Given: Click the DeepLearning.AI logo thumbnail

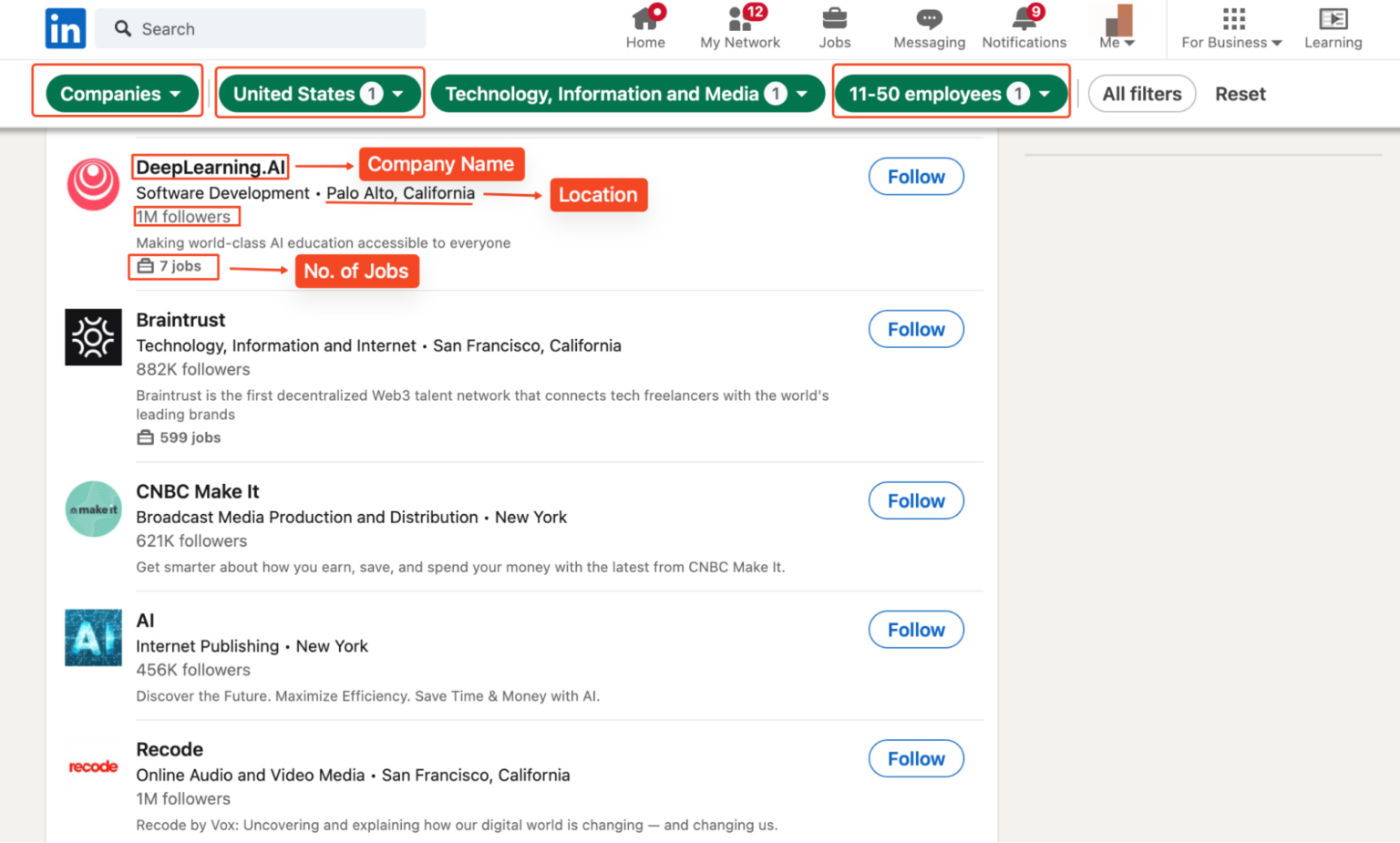Looking at the screenshot, I should tap(93, 184).
